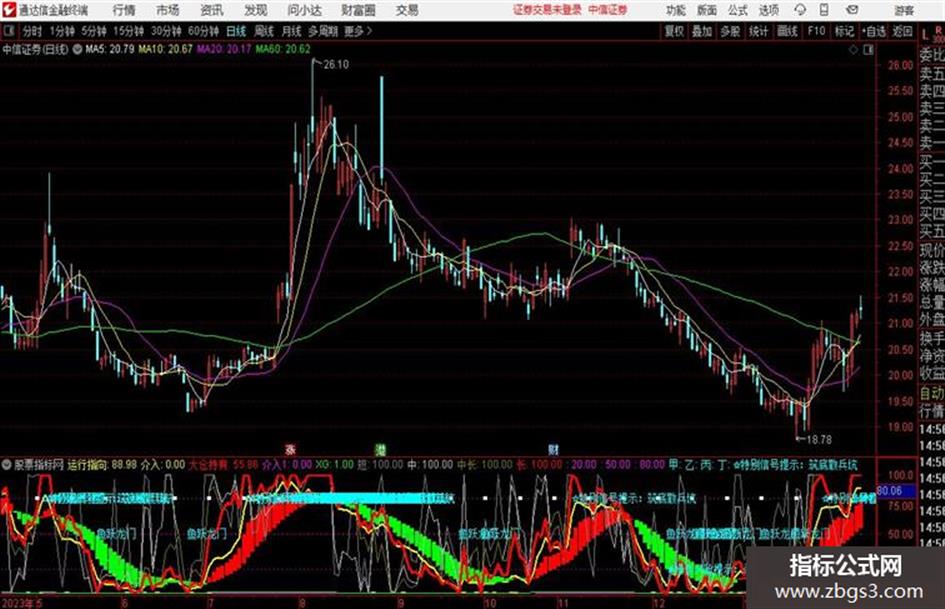Click the 统计 statistics button
The image size is (945, 609).
tap(758, 31)
